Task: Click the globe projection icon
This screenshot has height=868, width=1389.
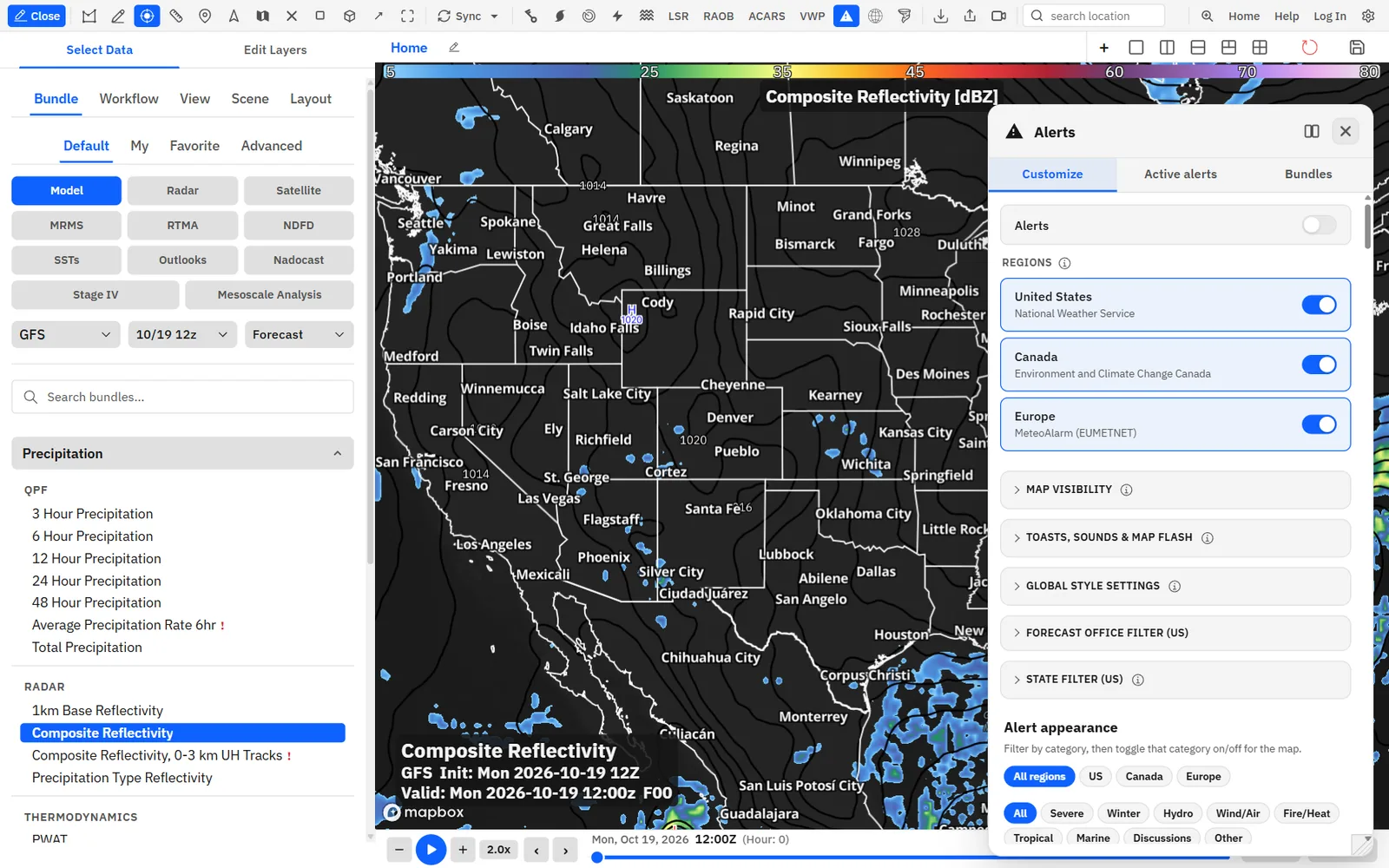Action: point(876,16)
